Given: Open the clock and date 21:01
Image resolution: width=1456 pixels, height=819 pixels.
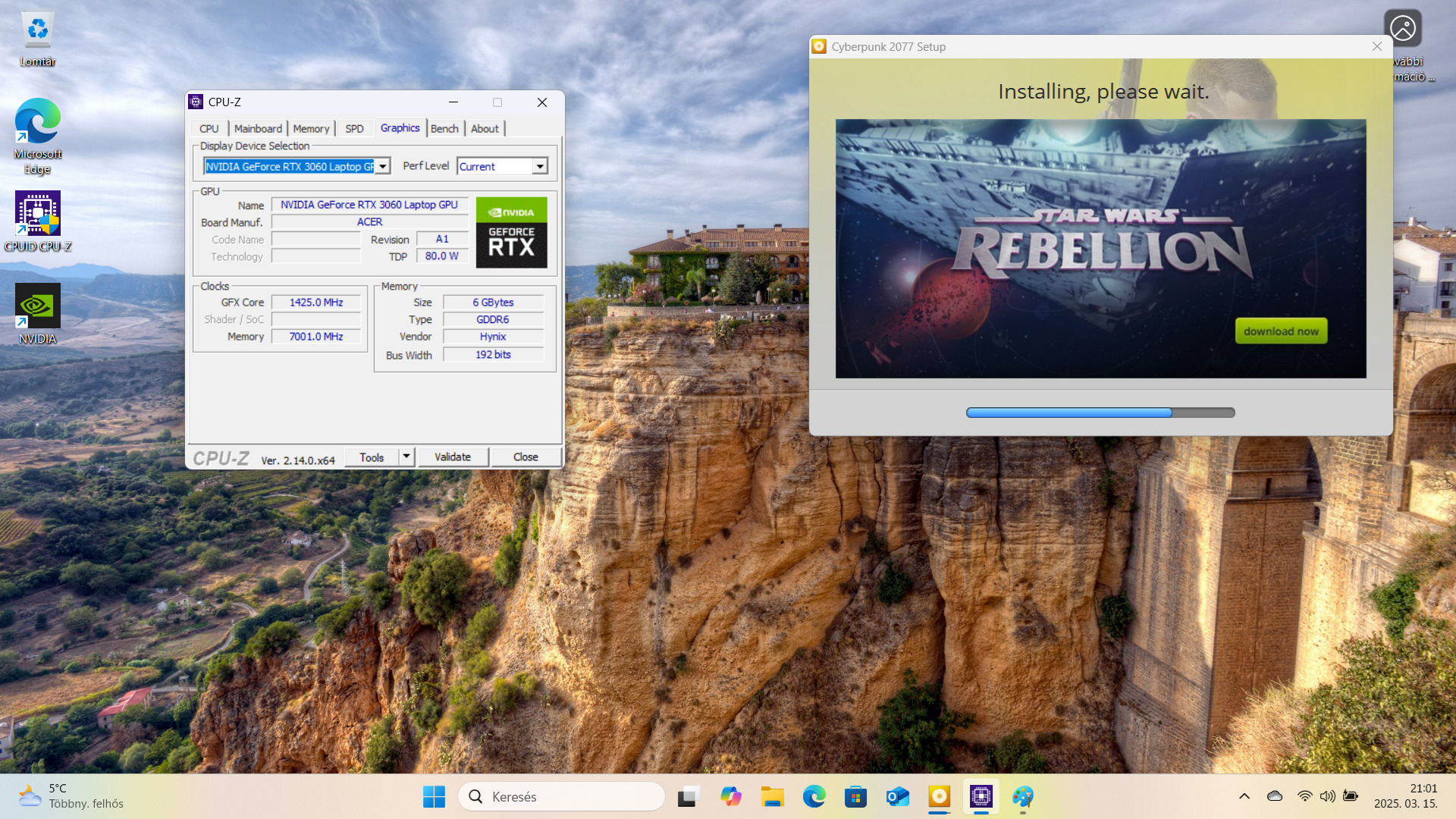Looking at the screenshot, I should [1405, 796].
